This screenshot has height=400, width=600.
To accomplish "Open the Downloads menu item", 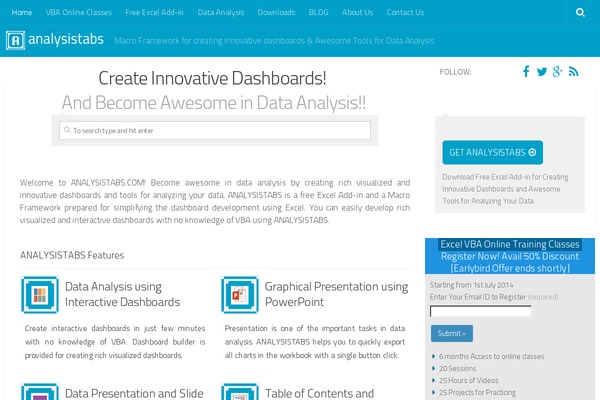I will click(x=276, y=13).
